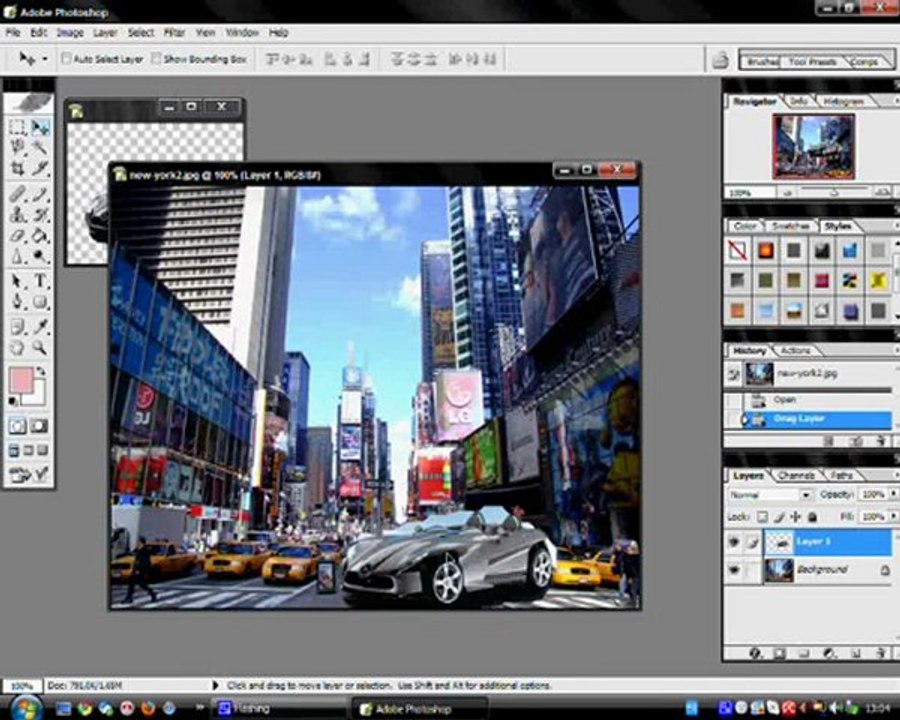Screen dimensions: 900x720
Task: Open the Image menu
Action: pos(70,33)
